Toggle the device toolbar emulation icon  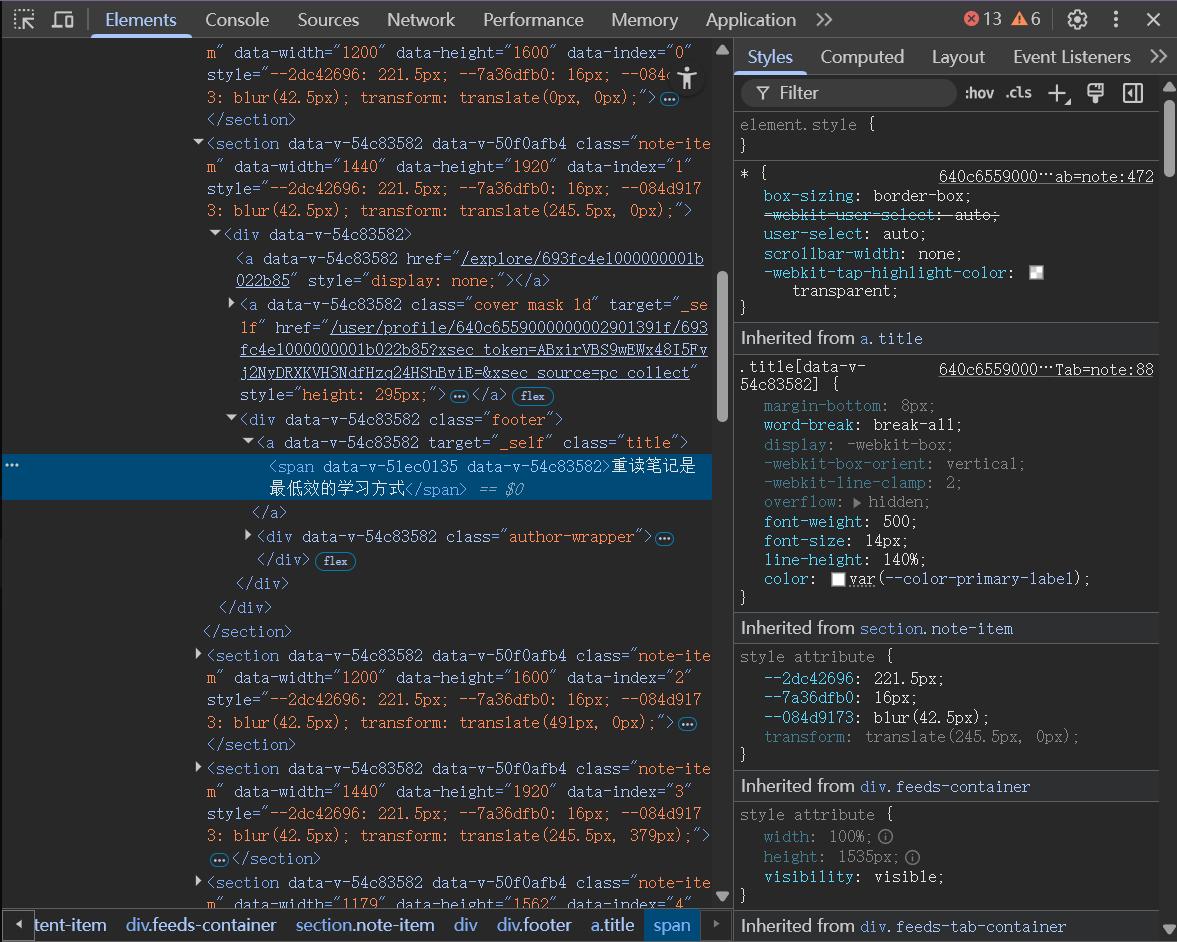tap(62, 19)
